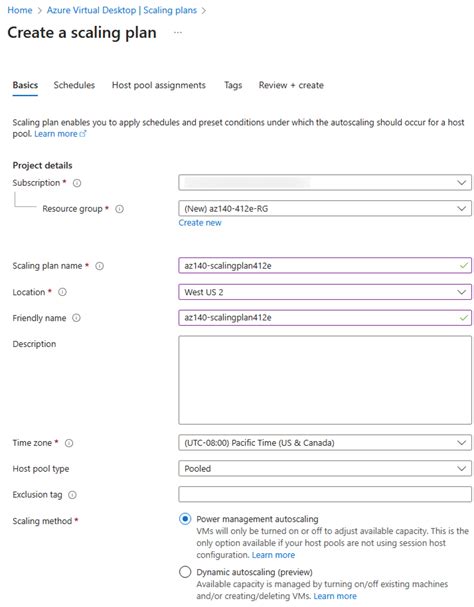Click the Friendly name input field

pyautogui.click(x=325, y=317)
